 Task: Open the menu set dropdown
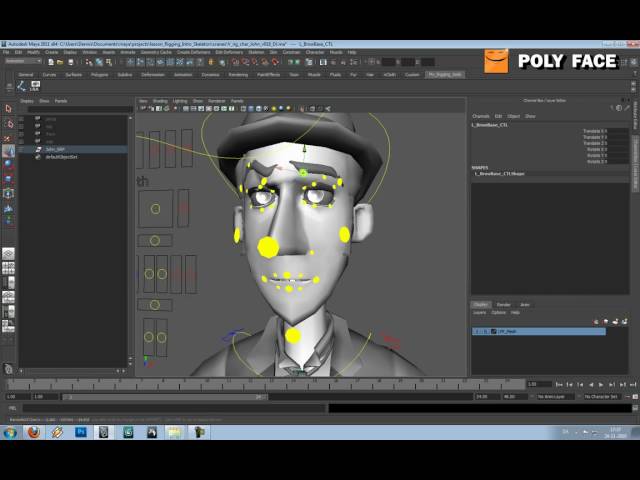[x=23, y=61]
